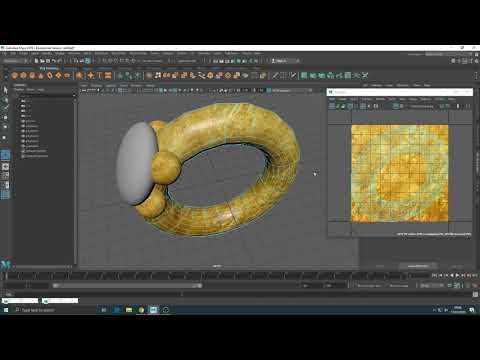Create a polygon plane from the shelf
The height and width of the screenshot is (360, 480).
pyautogui.click(x=58, y=76)
